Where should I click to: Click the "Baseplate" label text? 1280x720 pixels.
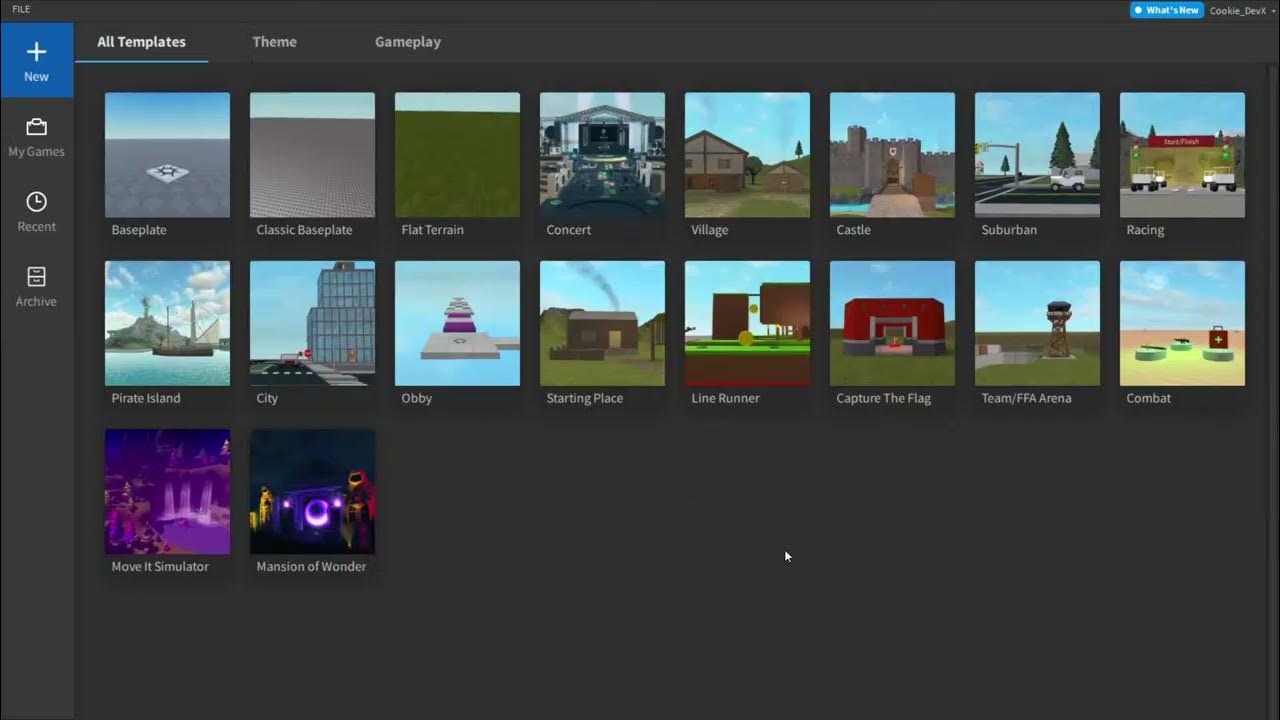(139, 230)
